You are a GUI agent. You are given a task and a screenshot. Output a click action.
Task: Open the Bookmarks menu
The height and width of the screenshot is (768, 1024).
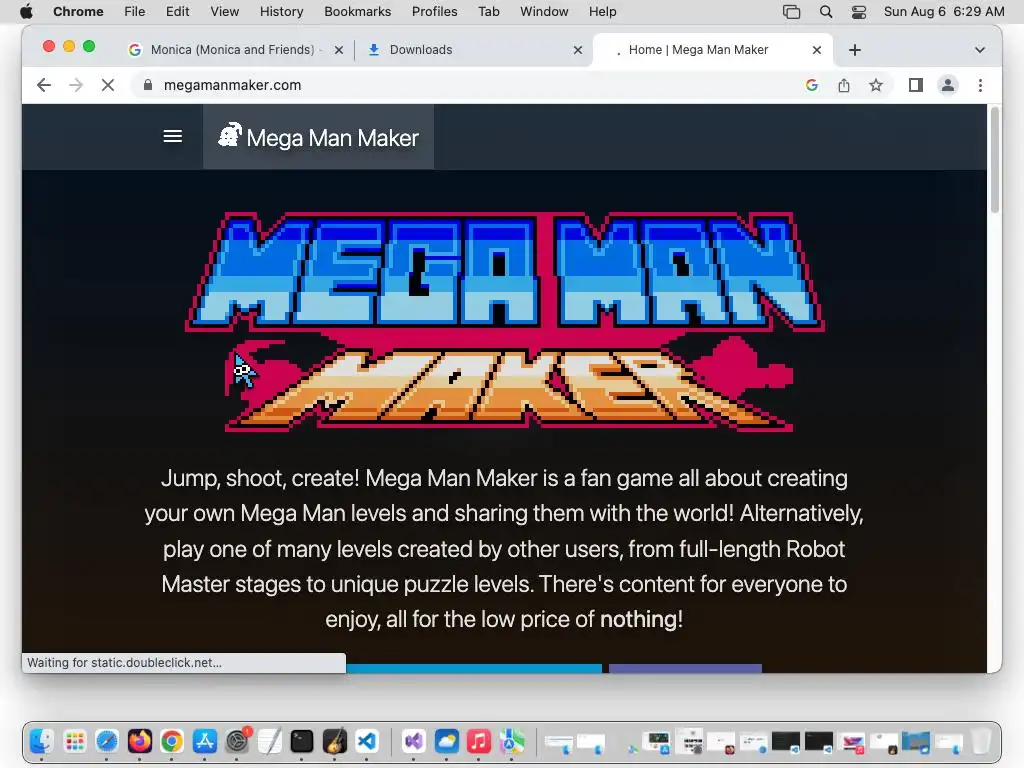click(357, 11)
